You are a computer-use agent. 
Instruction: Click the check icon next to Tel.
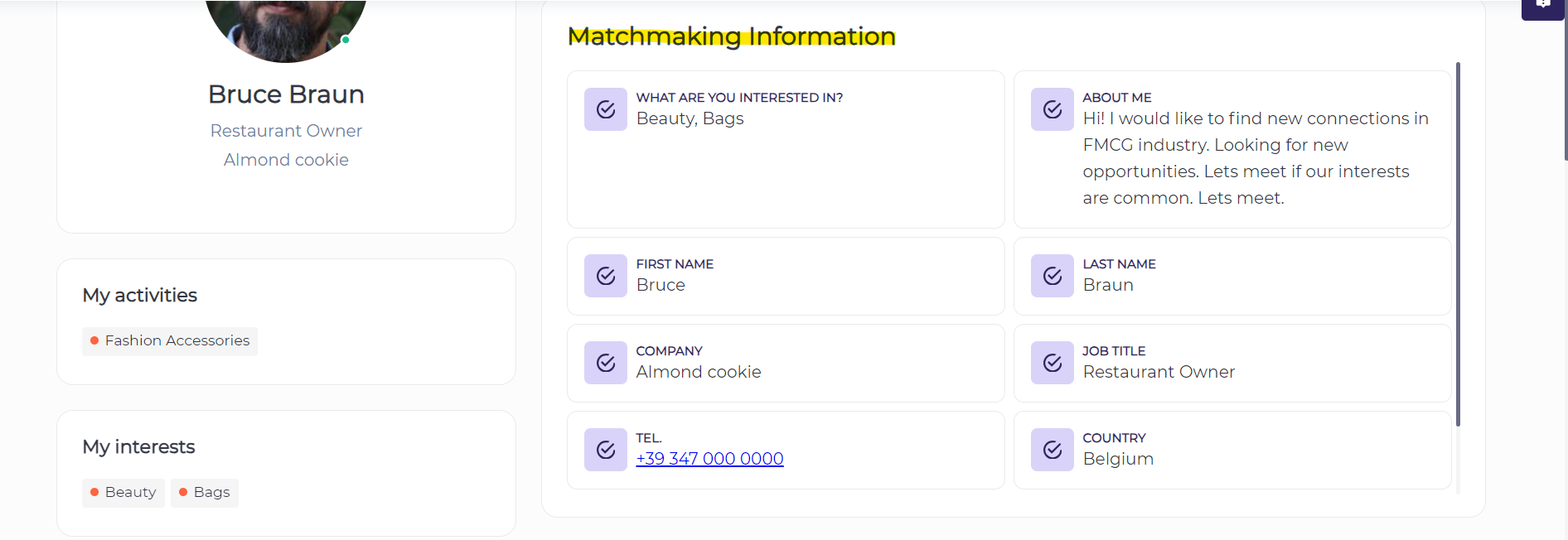tap(606, 450)
